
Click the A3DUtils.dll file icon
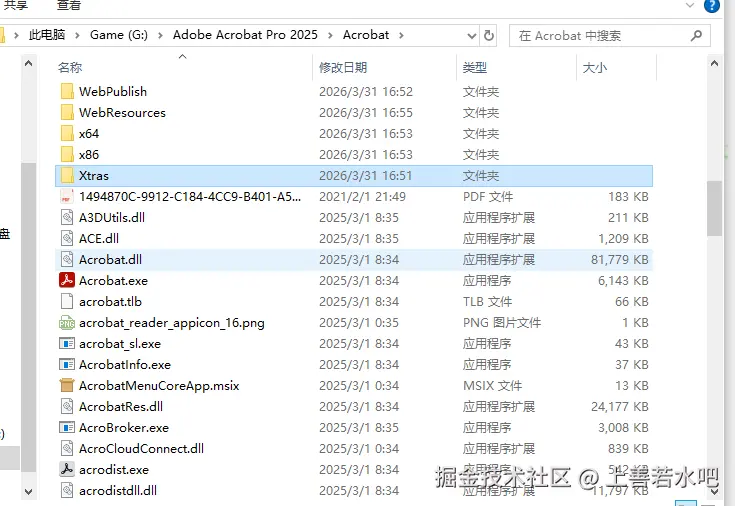pos(67,218)
